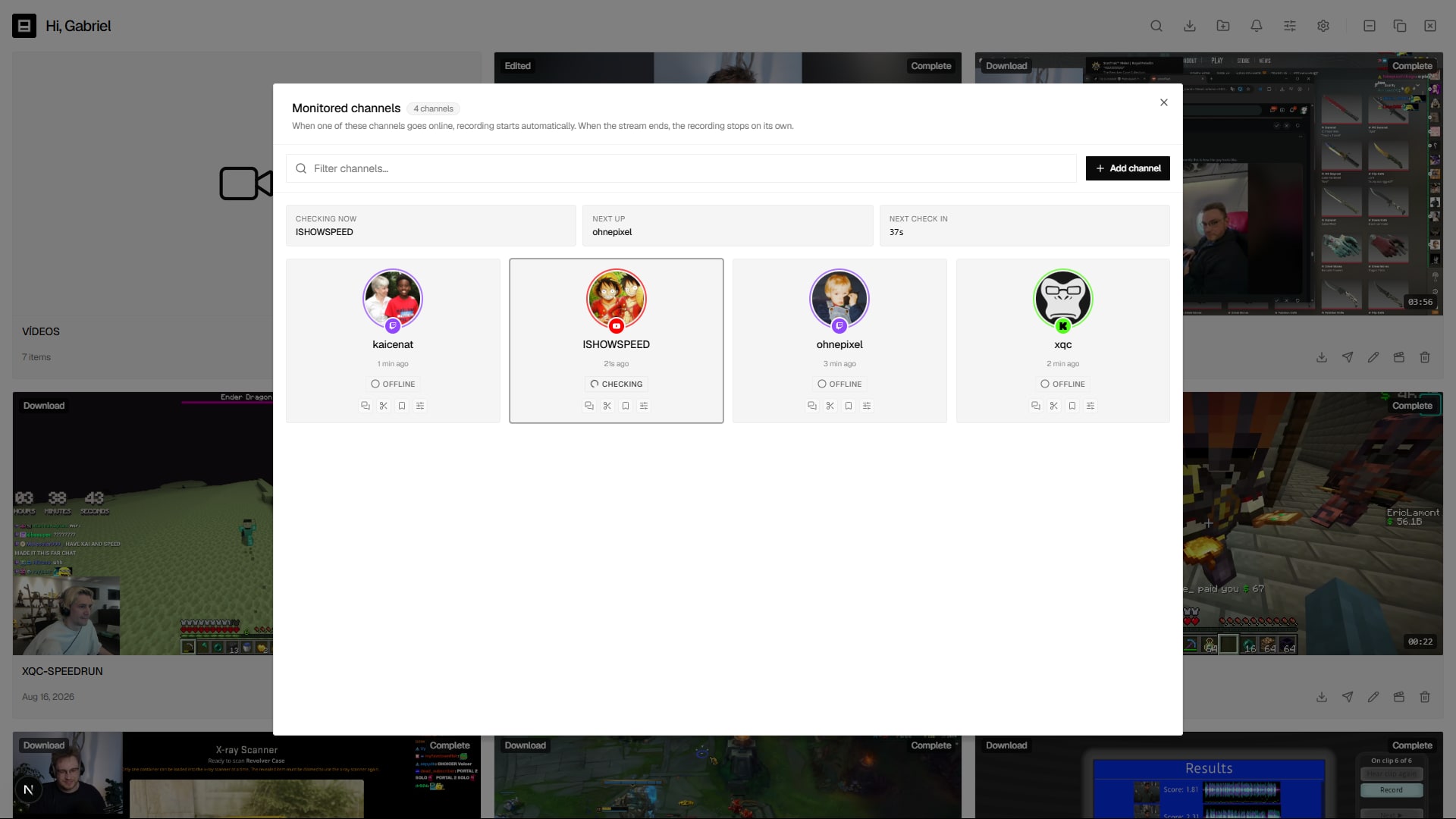Screen dimensions: 1456x819
Task: Click send icon below the 03:56 video
Action: coord(1348,357)
